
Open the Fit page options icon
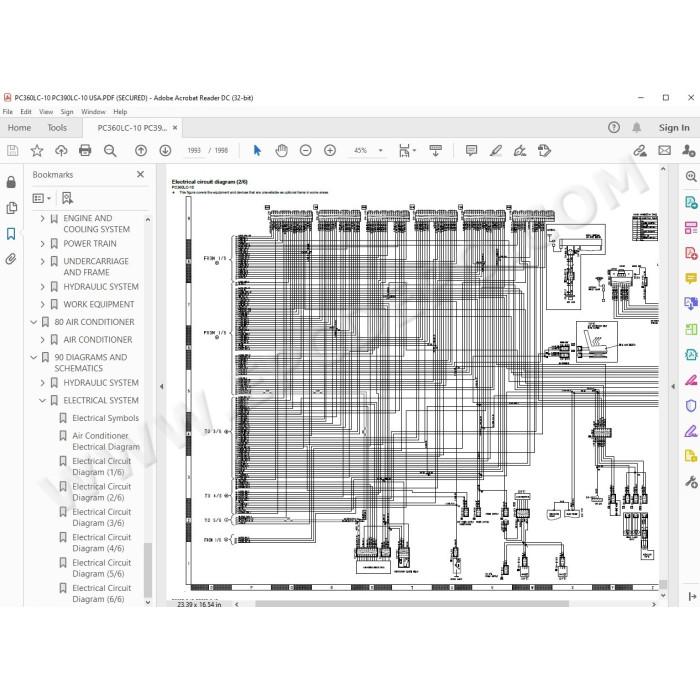(407, 151)
